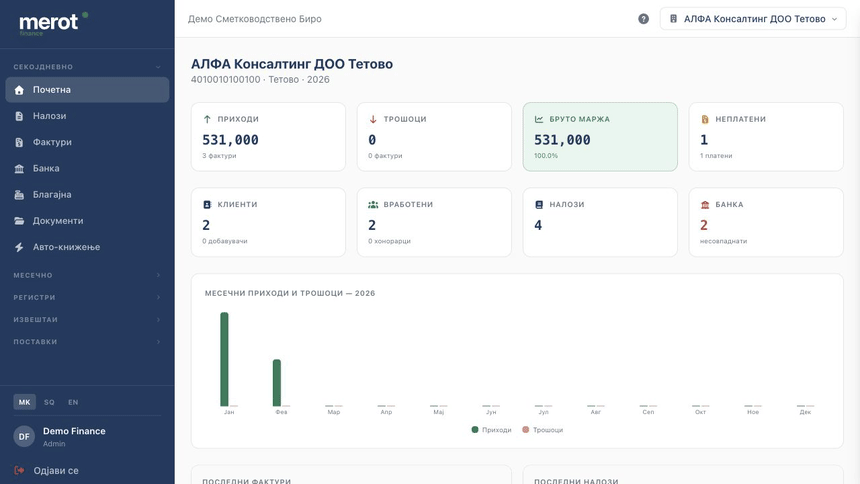Open Благајна in sidebar
Viewport: 860px width, 484px height.
click(x=87, y=195)
